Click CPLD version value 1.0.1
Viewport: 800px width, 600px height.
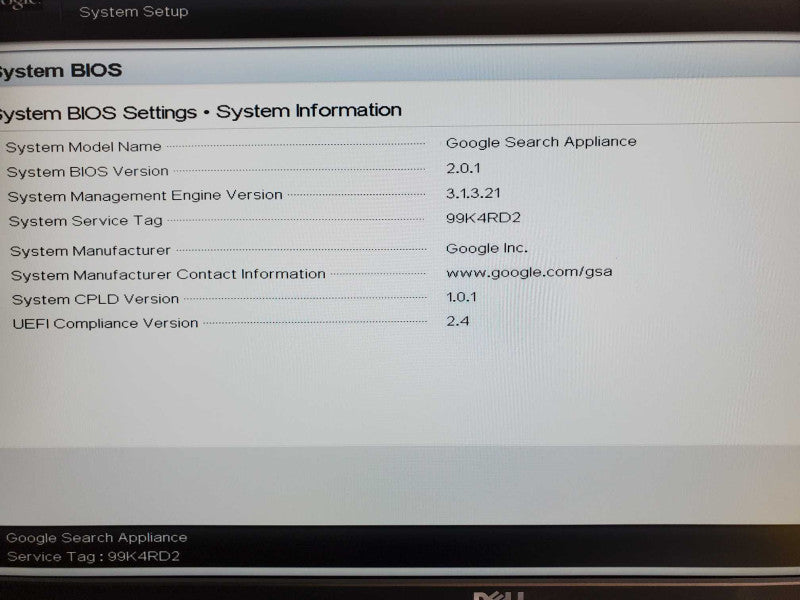coord(461,297)
